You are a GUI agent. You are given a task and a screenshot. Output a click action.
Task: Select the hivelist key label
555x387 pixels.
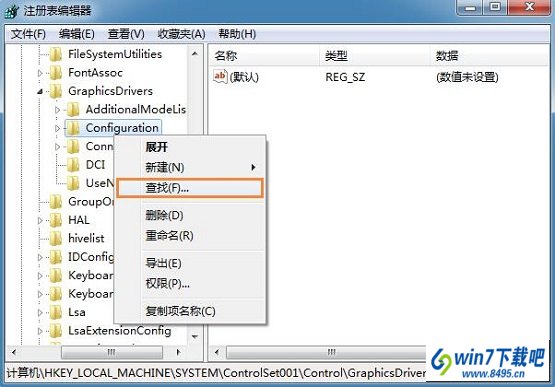(x=86, y=238)
